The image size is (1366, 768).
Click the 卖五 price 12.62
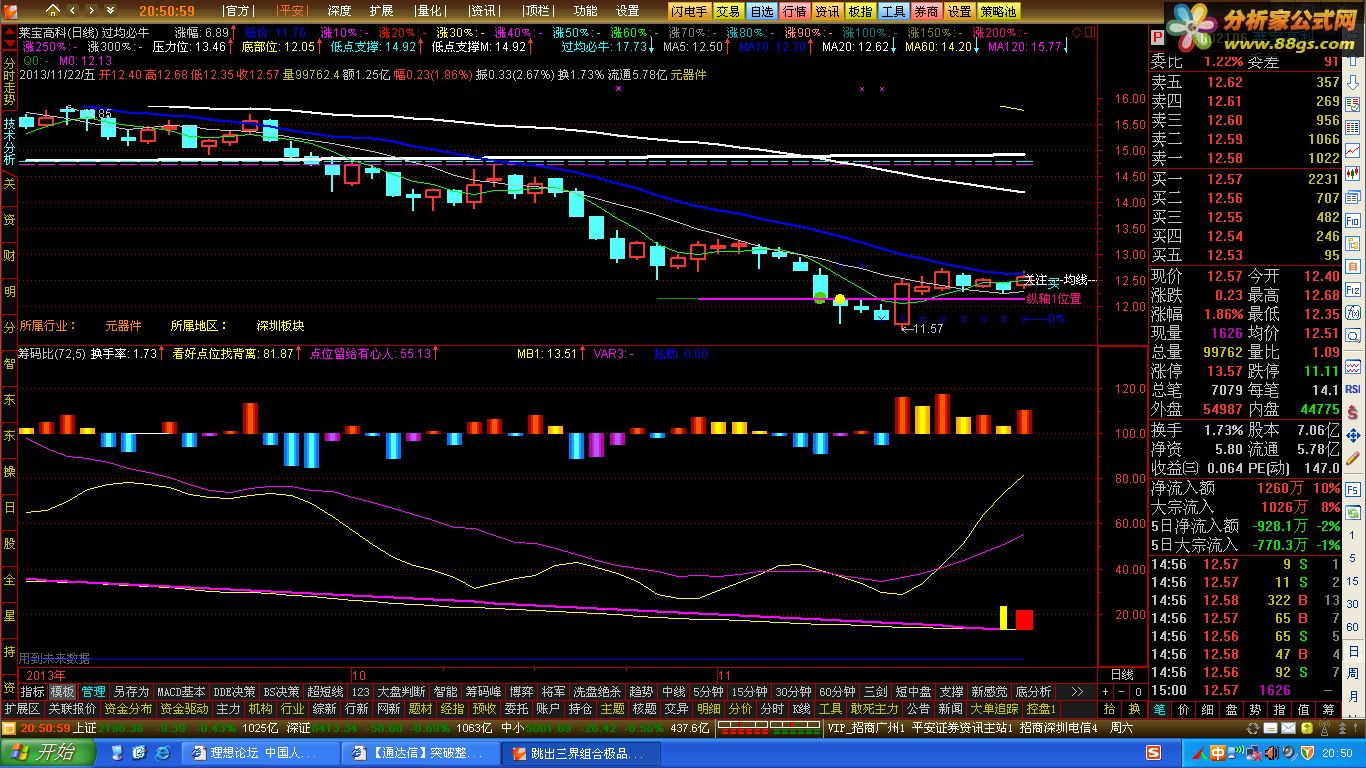point(1224,82)
